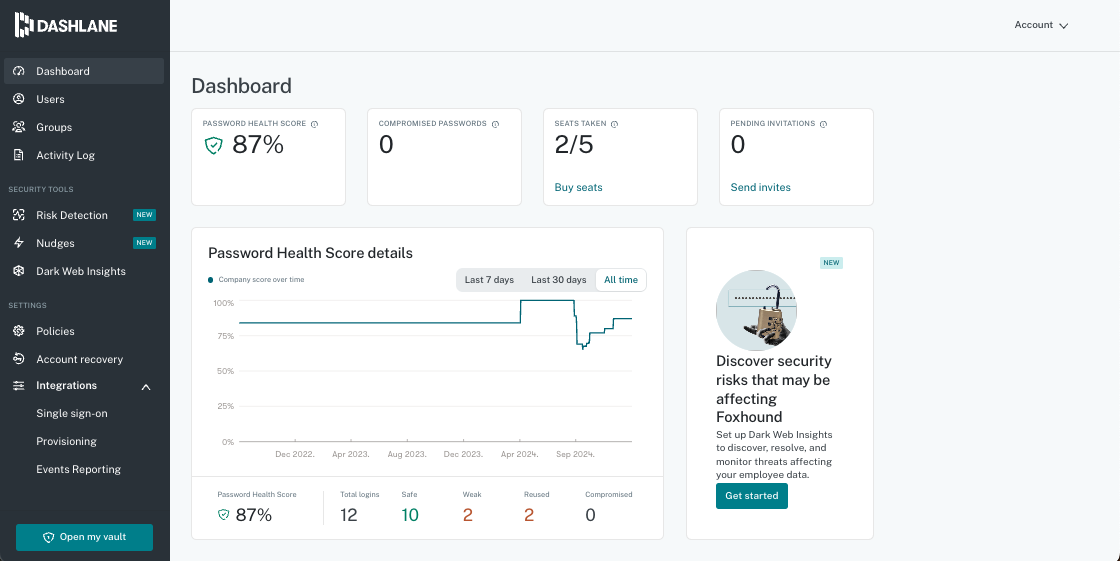Go to the Policies page
Viewport: 1120px width, 561px height.
55,331
